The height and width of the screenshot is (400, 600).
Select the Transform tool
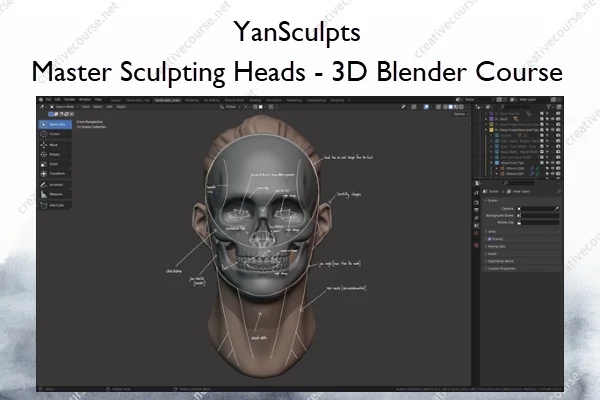55,173
